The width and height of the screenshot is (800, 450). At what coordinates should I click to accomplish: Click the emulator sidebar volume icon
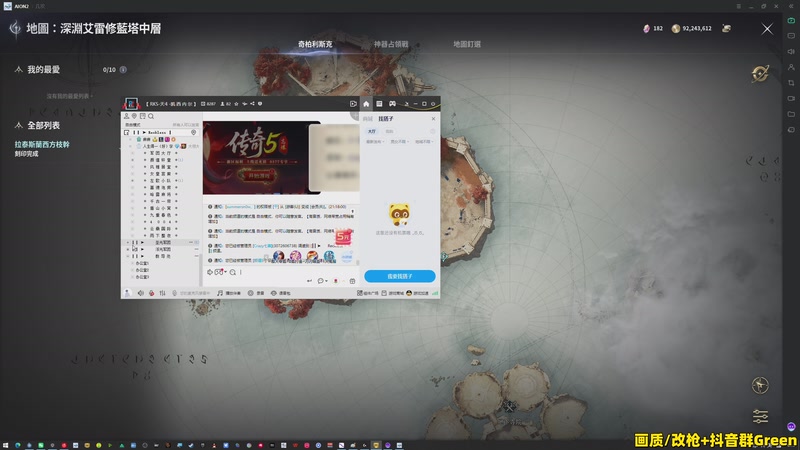(791, 52)
